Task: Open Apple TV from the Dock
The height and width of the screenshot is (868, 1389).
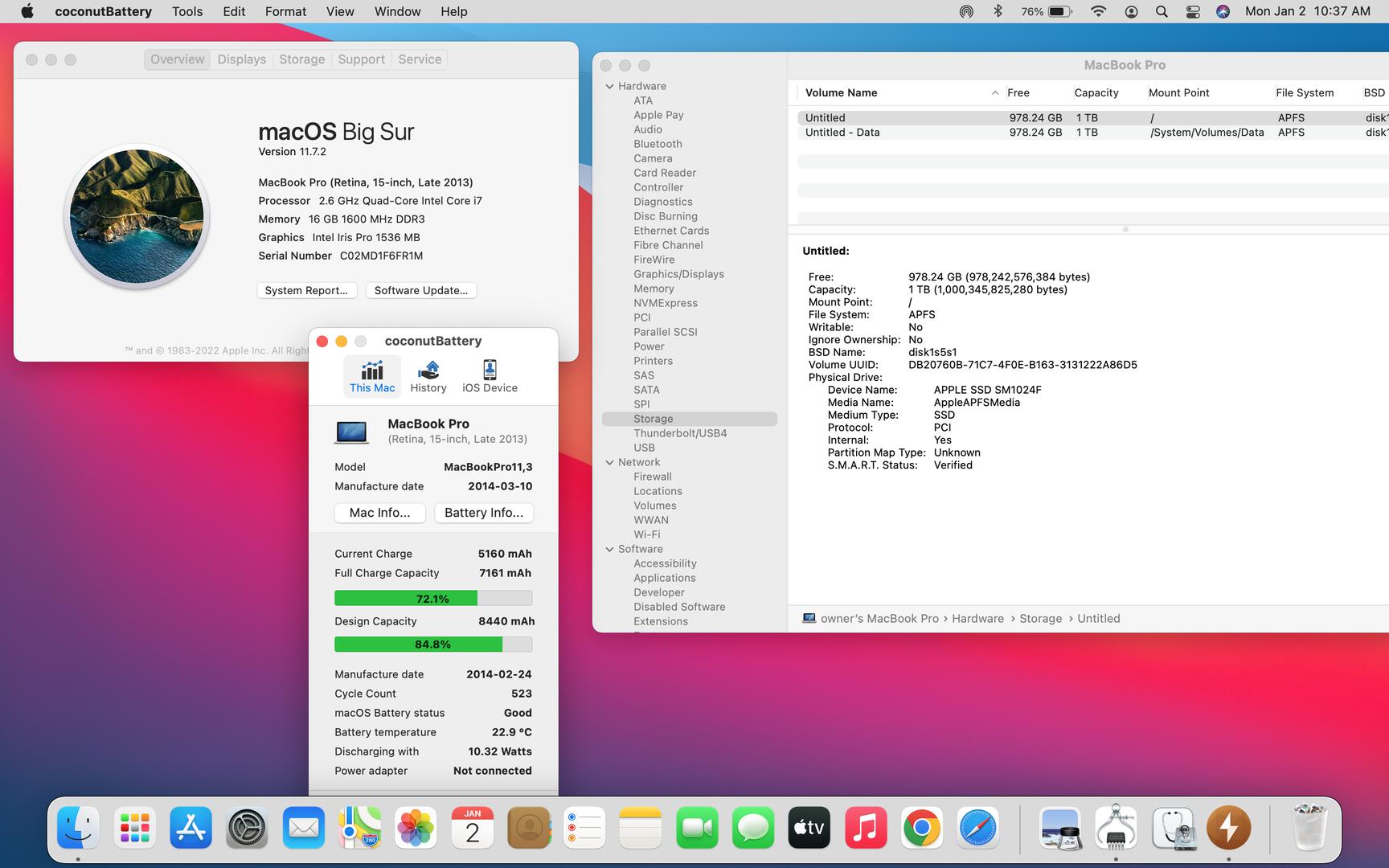Action: coord(809,828)
